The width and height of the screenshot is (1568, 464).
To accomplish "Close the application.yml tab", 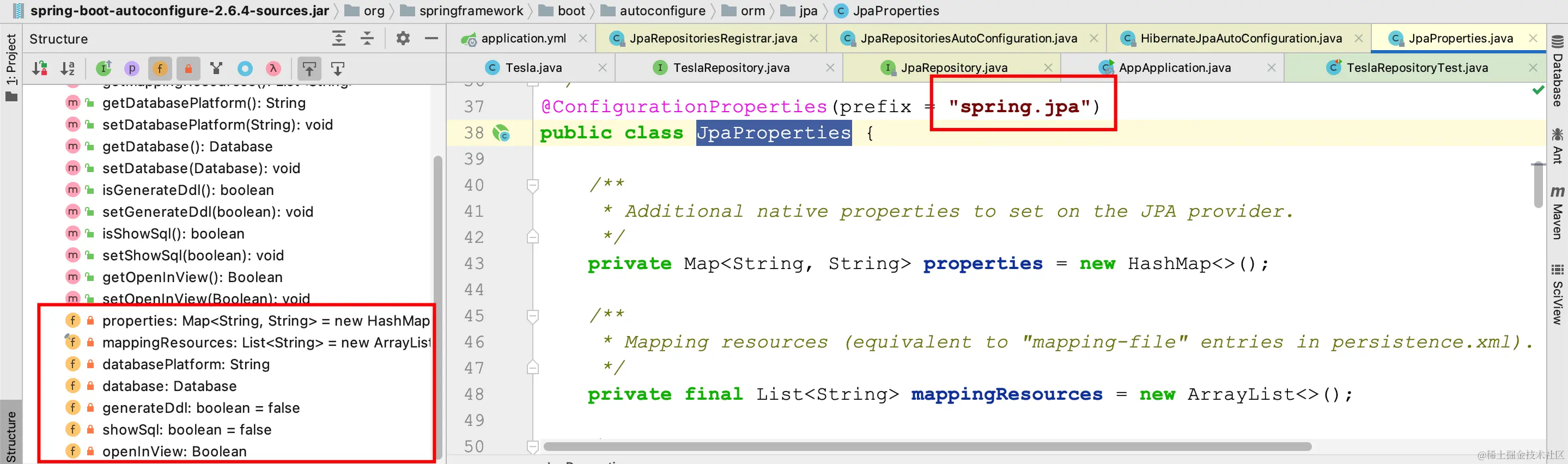I will tap(582, 38).
